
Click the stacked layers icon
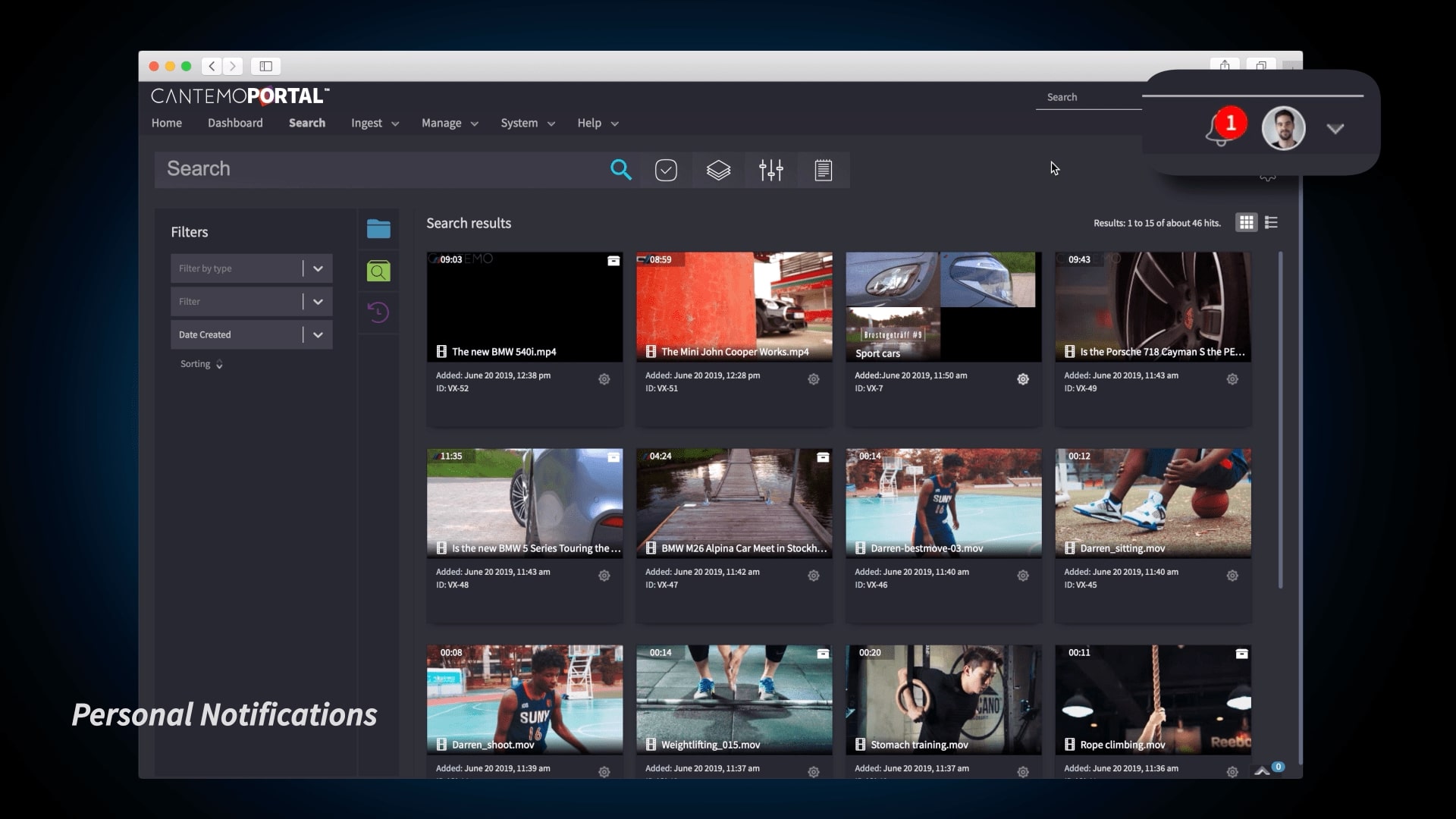718,170
